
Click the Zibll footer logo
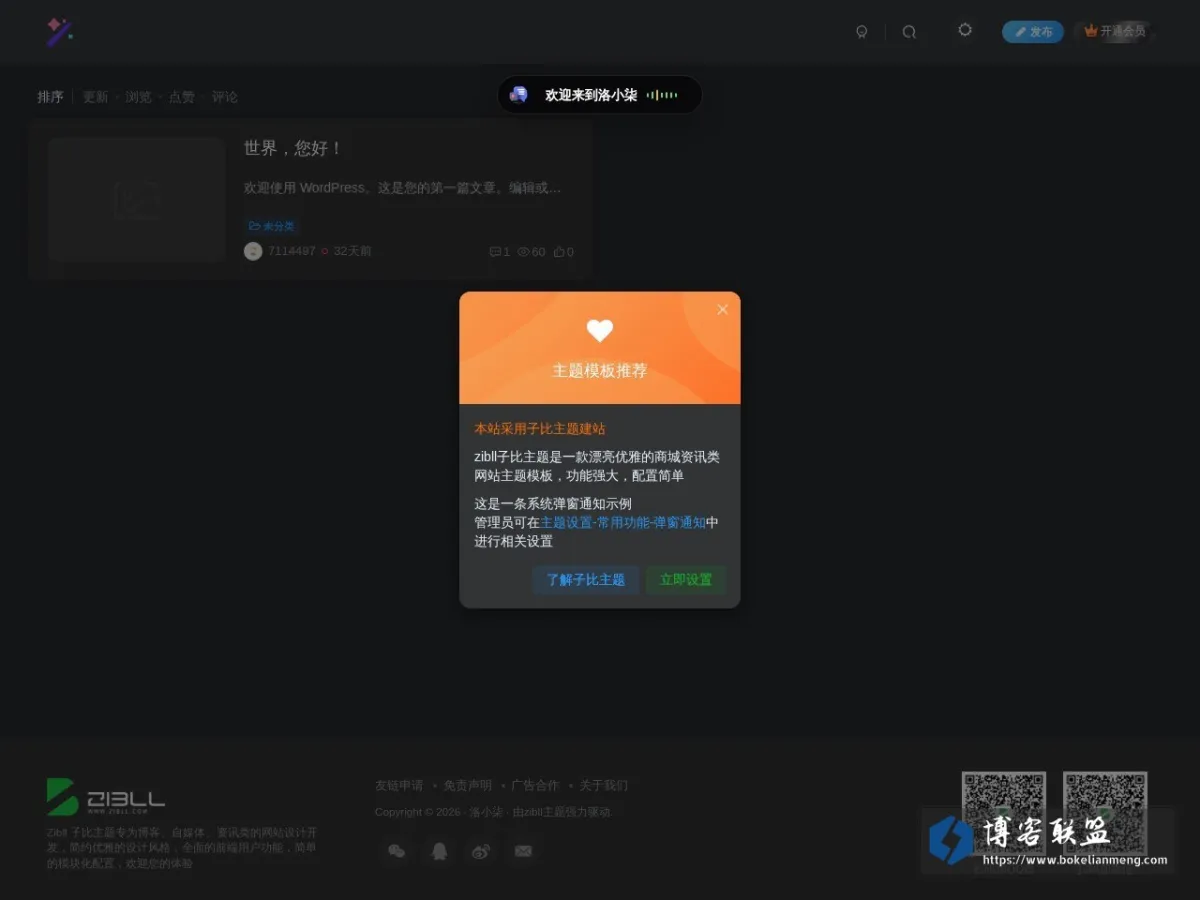(x=105, y=797)
